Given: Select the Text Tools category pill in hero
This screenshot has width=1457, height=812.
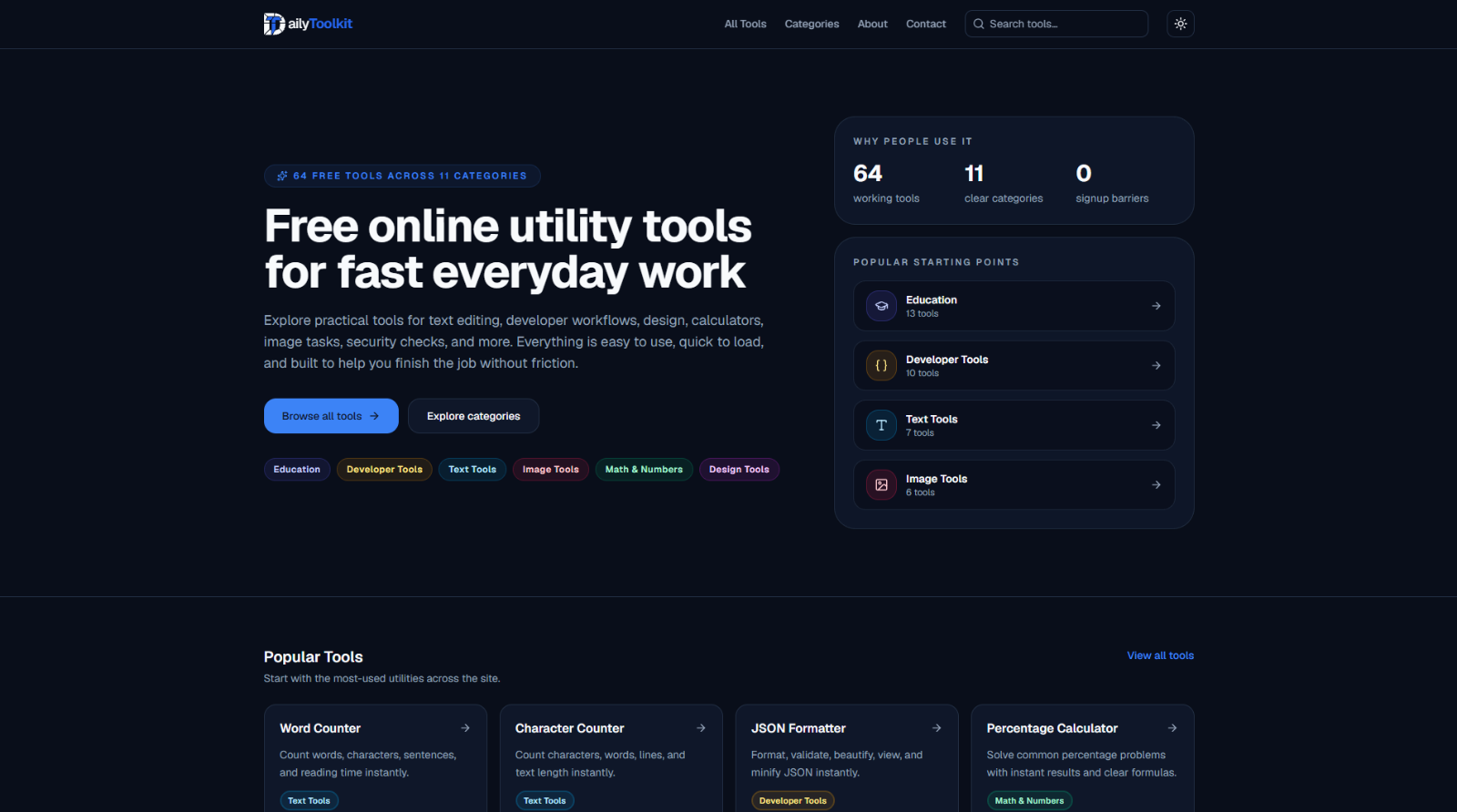Looking at the screenshot, I should coord(473,470).
